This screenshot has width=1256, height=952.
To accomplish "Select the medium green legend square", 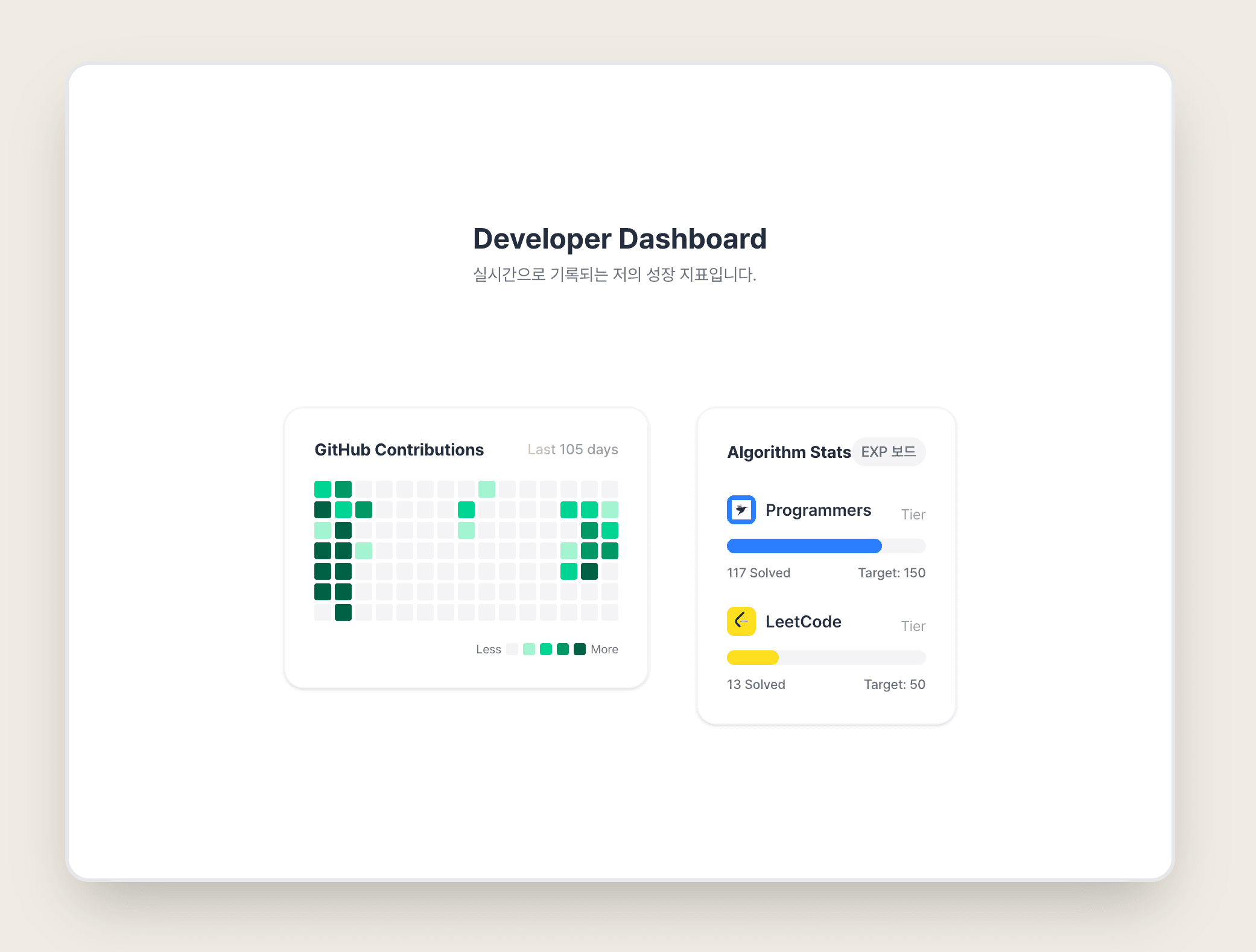I will pyautogui.click(x=546, y=649).
